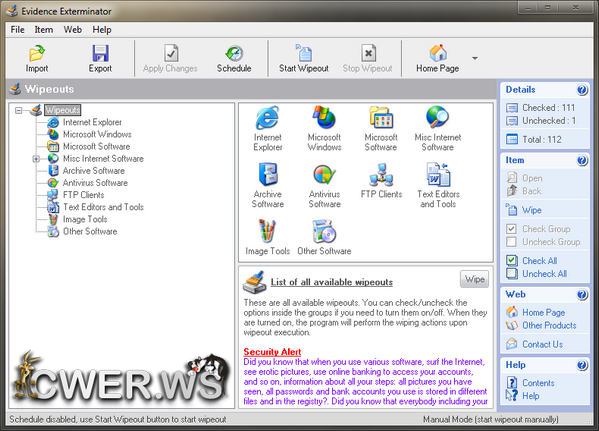Open Contents in the Help panel
Screen dimensions: 599x431
click(530, 383)
